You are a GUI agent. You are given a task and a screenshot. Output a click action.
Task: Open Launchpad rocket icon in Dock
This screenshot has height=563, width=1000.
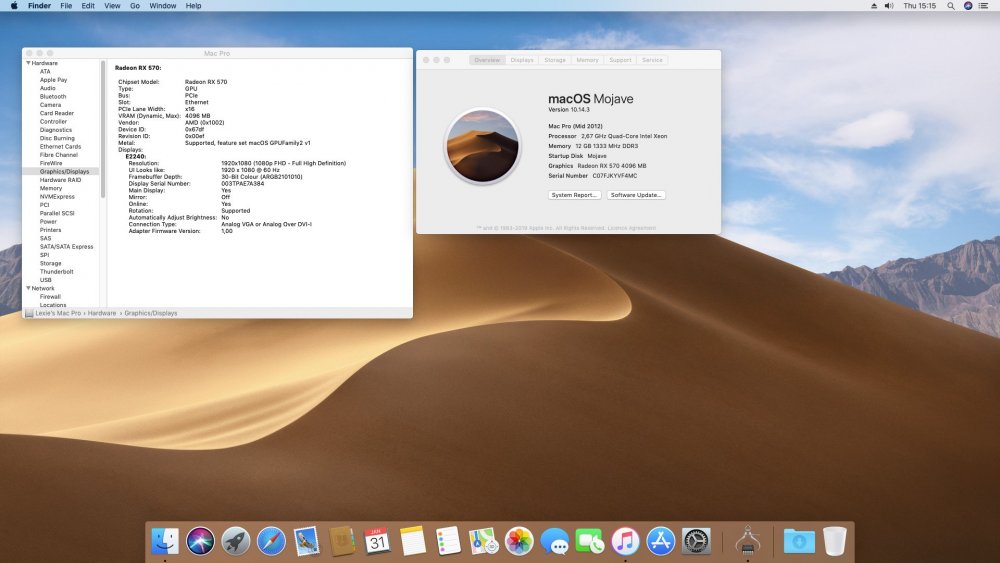click(236, 541)
